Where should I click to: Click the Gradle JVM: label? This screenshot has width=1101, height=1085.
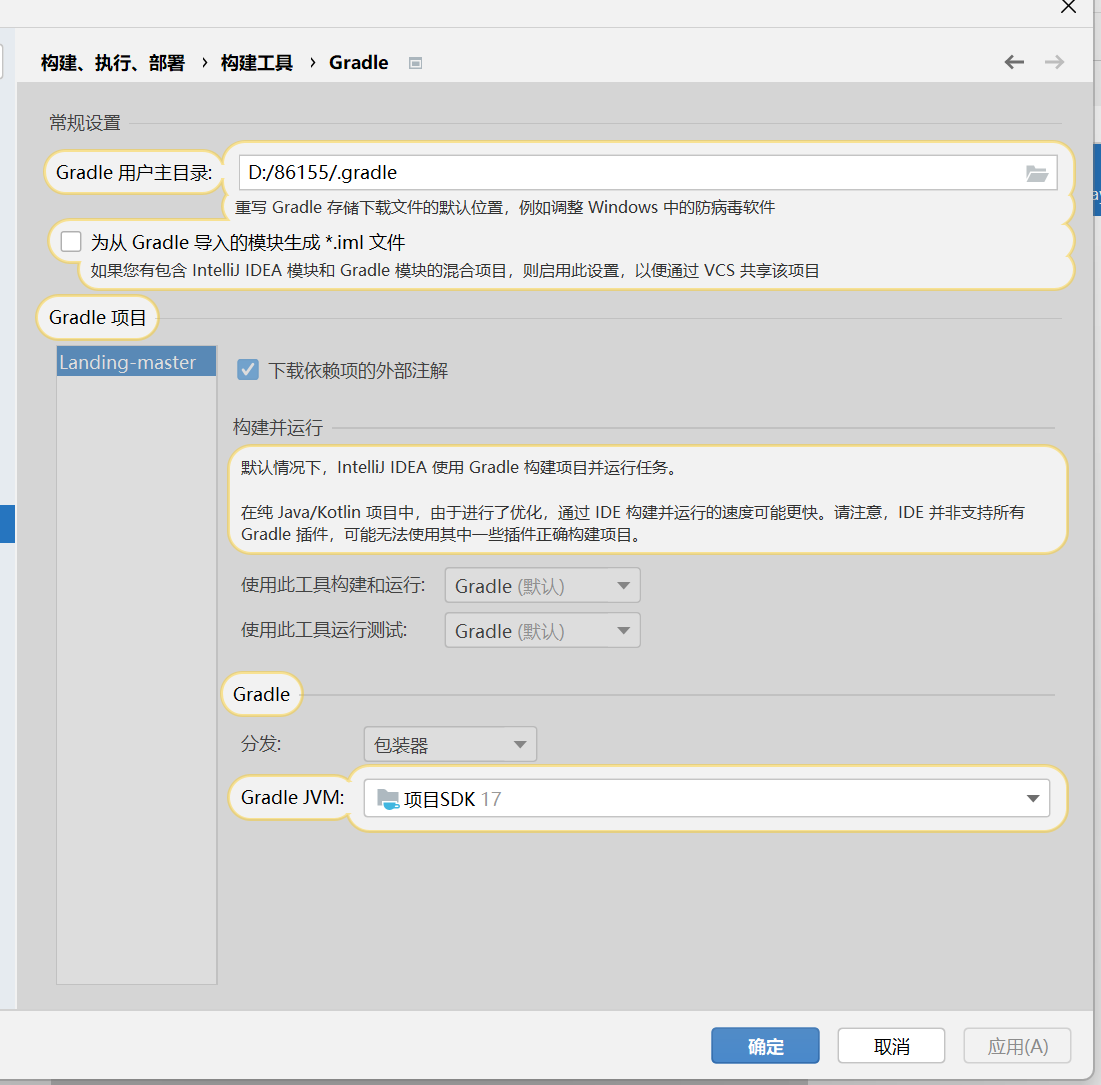coord(292,798)
